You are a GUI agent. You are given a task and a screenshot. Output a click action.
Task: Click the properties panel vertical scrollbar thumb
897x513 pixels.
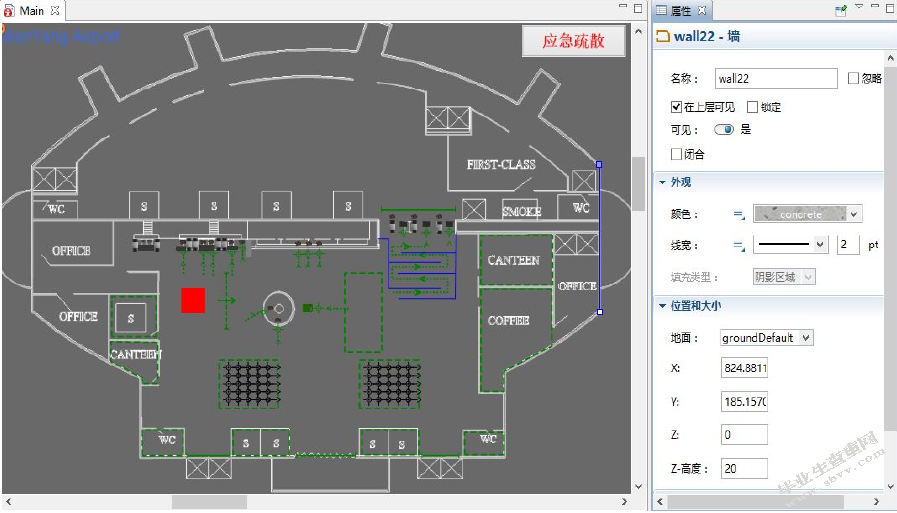pyautogui.click(x=890, y=250)
